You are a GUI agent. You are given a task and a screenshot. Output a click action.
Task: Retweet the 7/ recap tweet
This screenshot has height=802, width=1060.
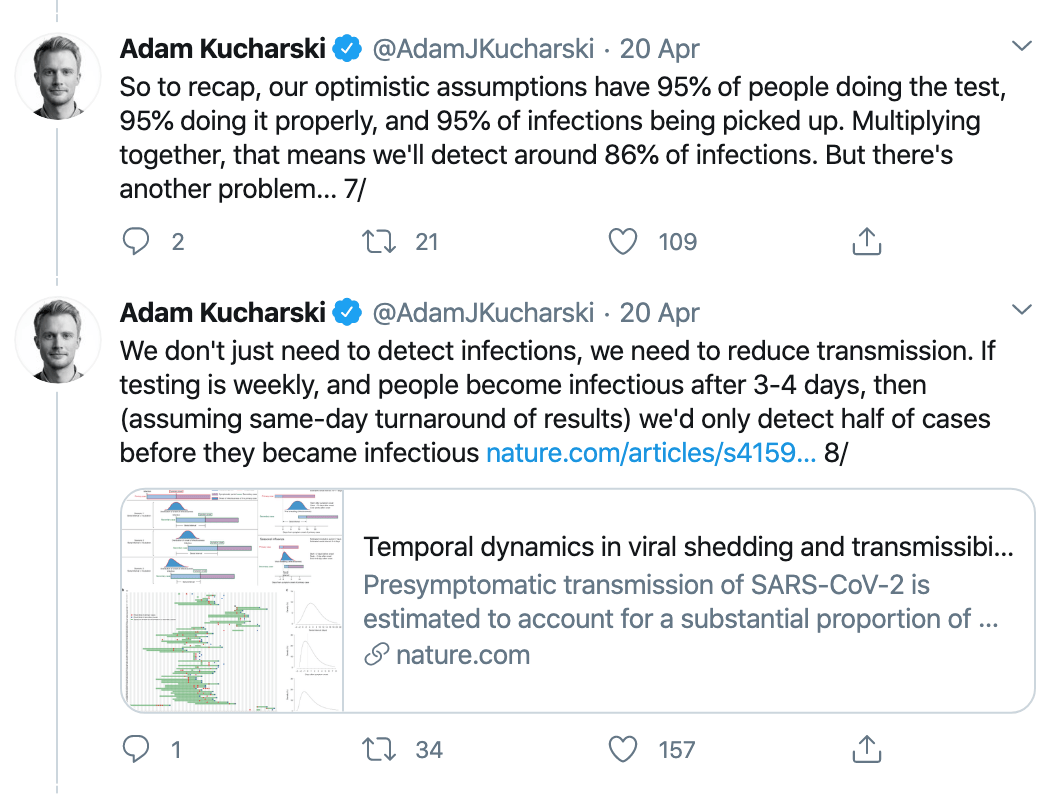378,241
